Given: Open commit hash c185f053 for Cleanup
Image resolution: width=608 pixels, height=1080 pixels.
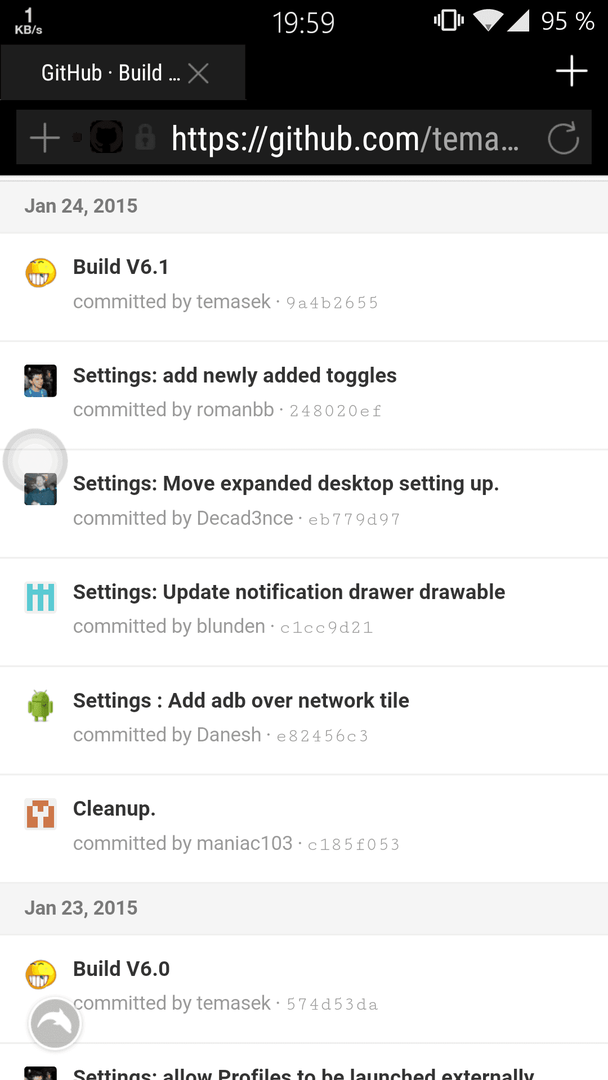Looking at the screenshot, I should tap(353, 844).
